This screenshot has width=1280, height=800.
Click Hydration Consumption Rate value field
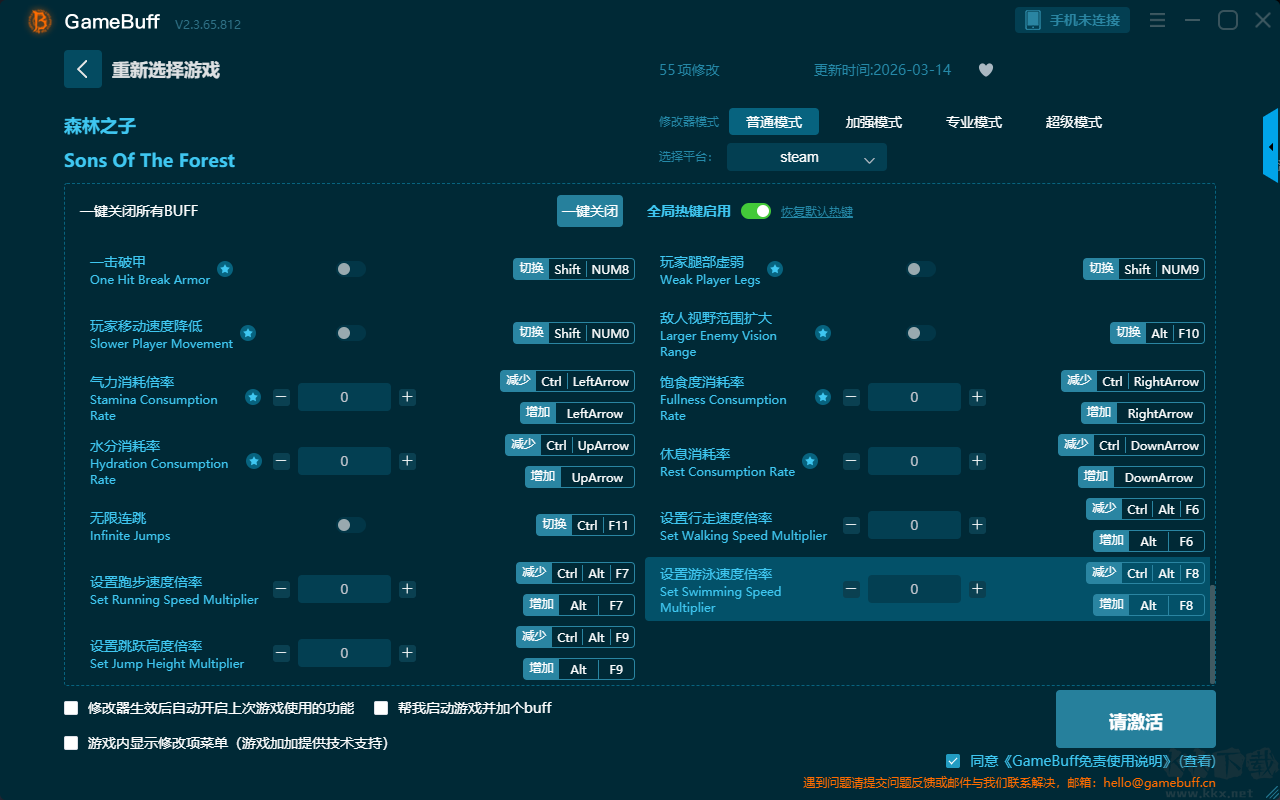344,461
